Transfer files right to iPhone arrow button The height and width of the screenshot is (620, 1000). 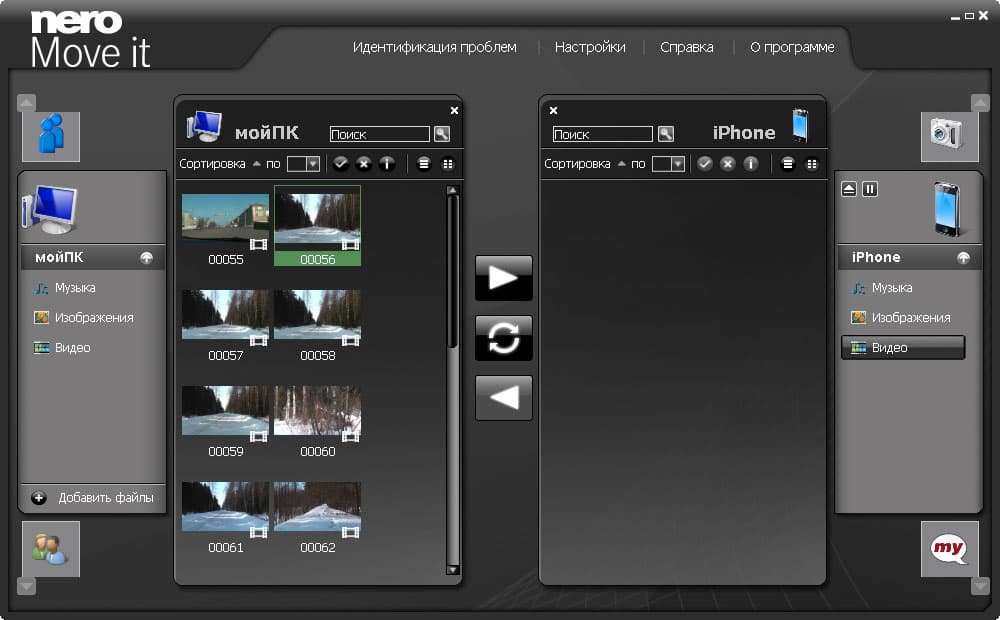click(503, 278)
